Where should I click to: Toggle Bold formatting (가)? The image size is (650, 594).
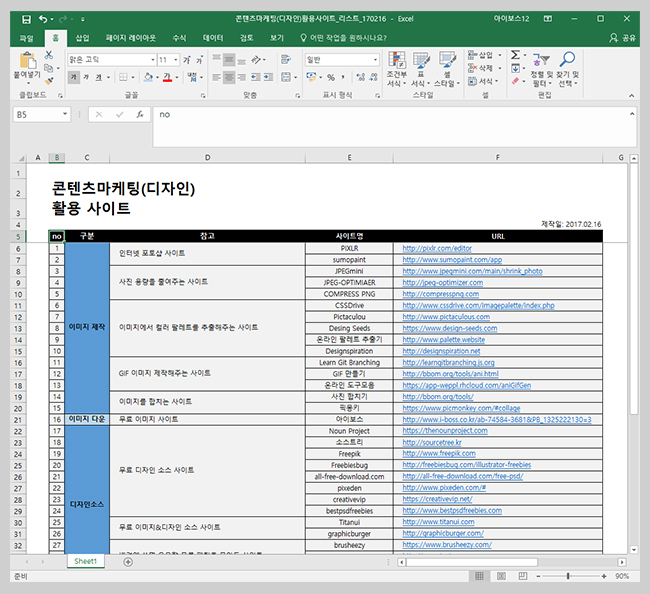point(74,78)
